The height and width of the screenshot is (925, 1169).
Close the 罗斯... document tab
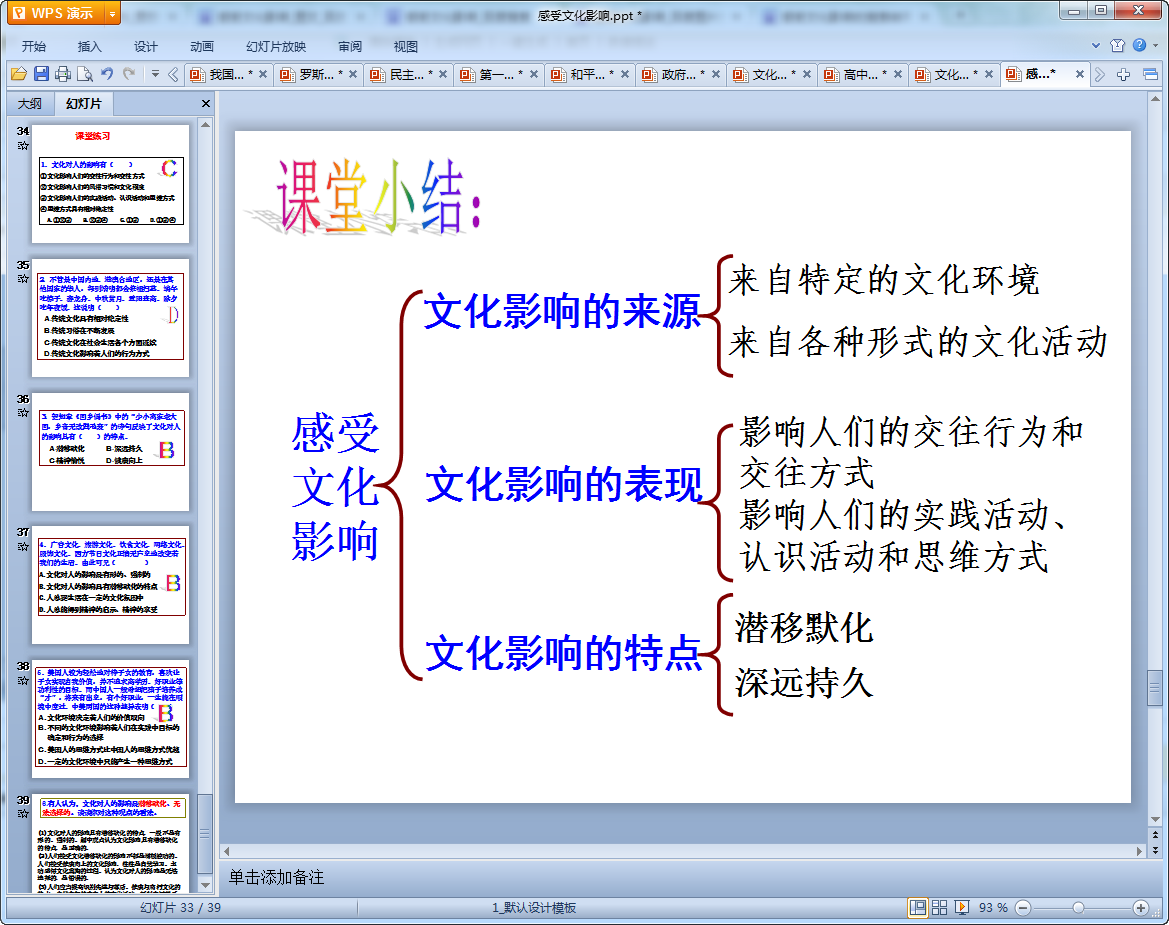(x=353, y=74)
